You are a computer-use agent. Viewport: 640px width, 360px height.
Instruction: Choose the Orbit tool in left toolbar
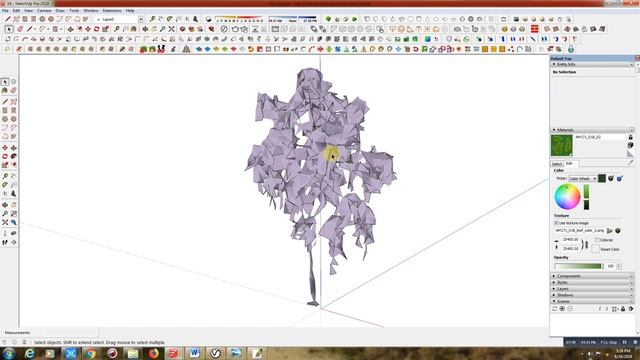click(5, 205)
